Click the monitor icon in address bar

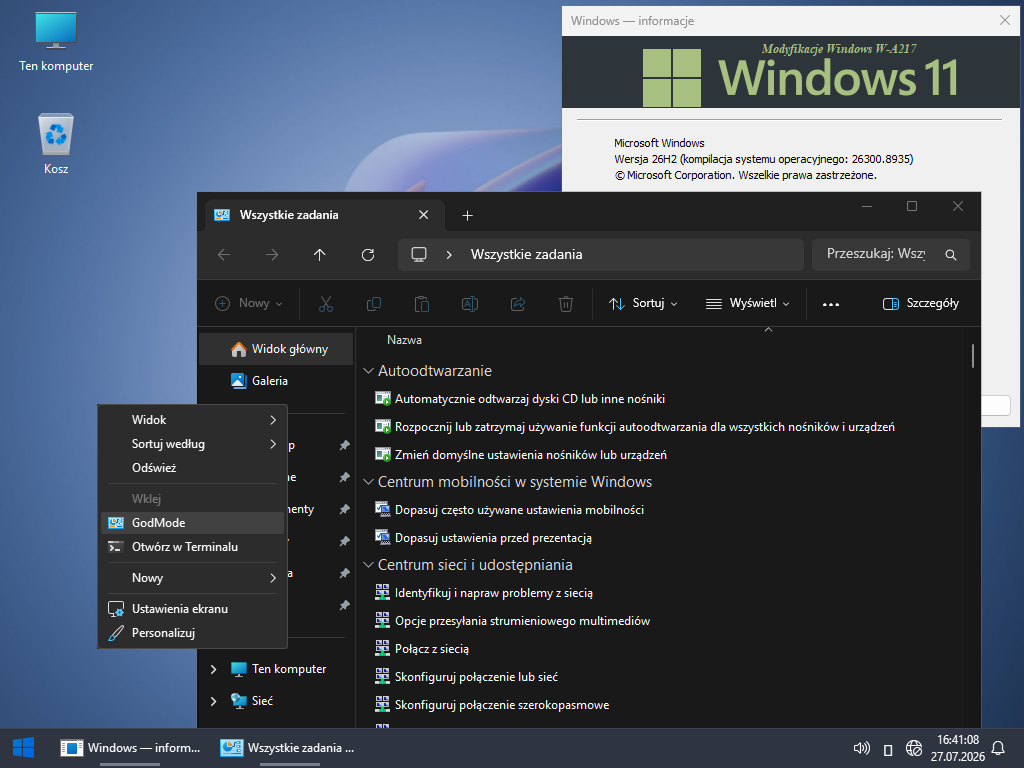pyautogui.click(x=419, y=254)
